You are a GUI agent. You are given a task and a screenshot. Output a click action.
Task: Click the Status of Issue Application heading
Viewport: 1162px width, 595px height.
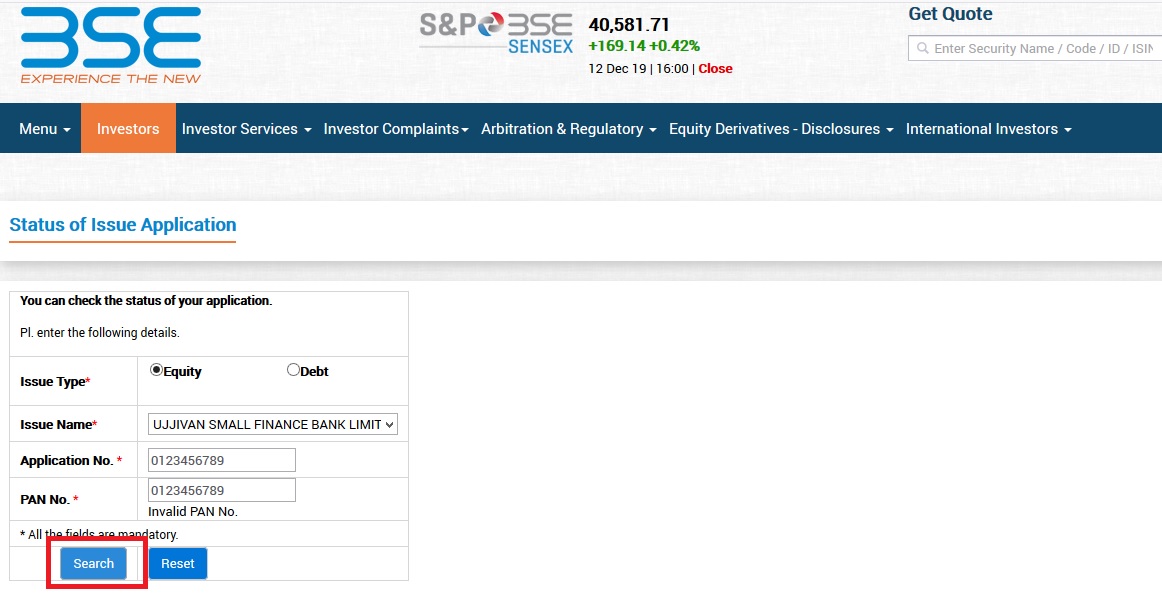[123, 225]
